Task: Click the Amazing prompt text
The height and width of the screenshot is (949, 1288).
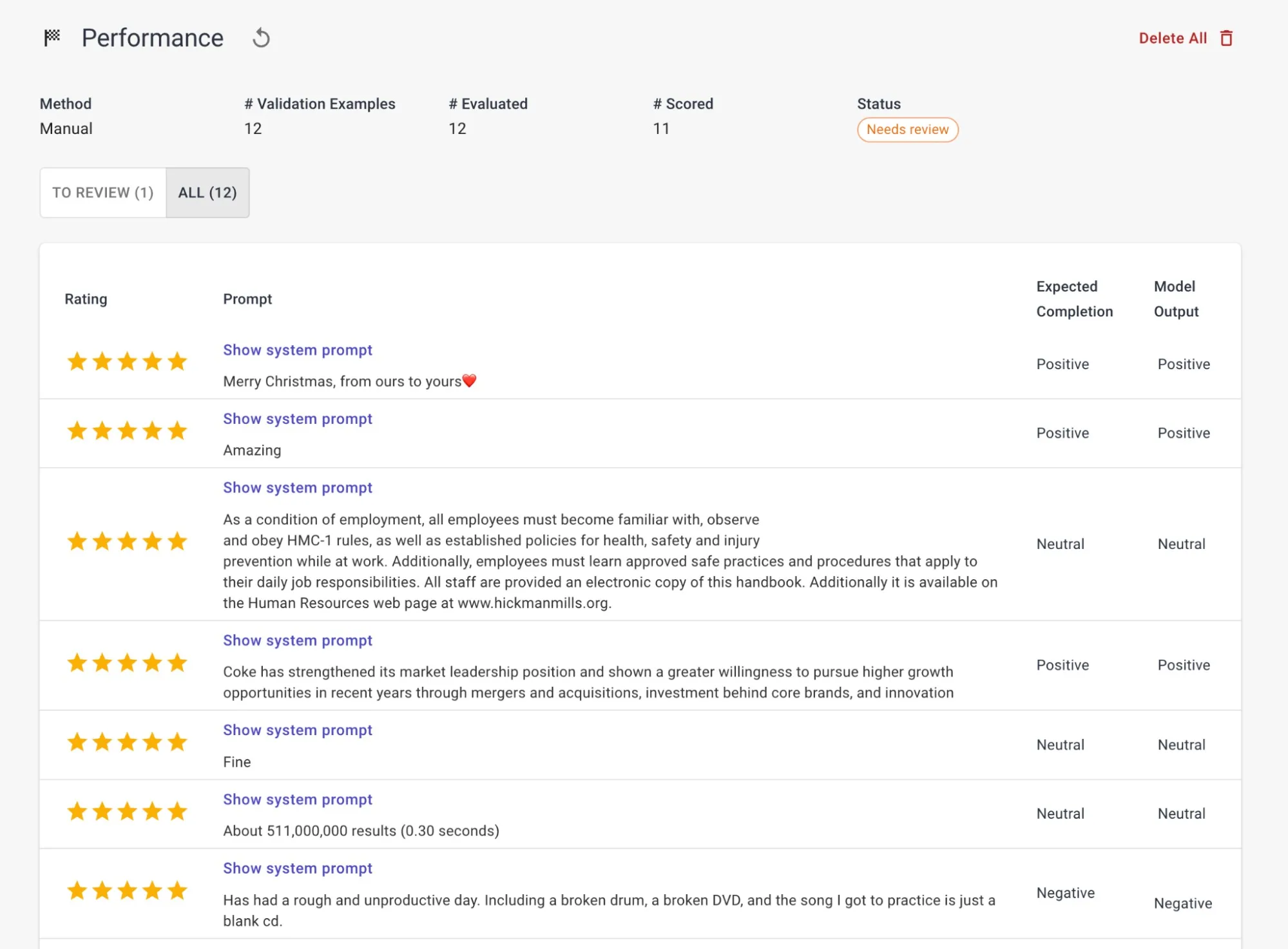Action: pos(252,450)
